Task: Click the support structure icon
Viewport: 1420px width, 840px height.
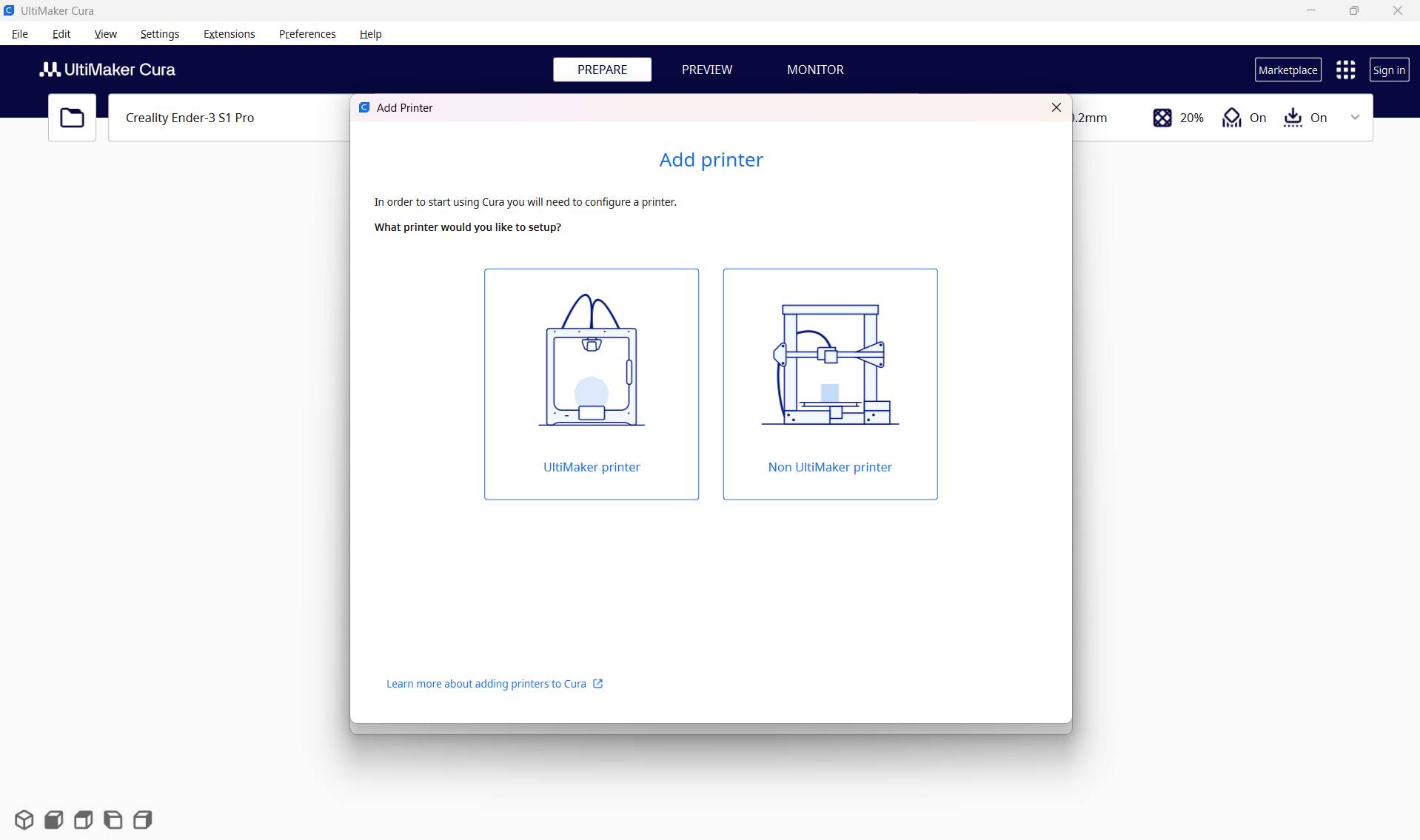Action: pos(1231,118)
